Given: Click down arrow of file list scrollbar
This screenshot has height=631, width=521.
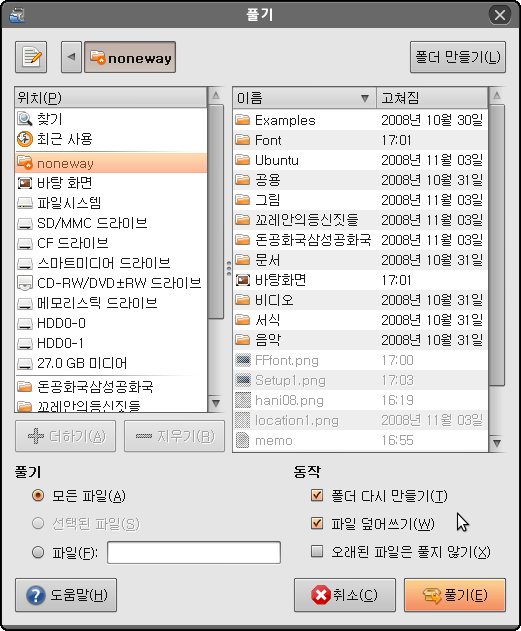Looking at the screenshot, I should [497, 443].
